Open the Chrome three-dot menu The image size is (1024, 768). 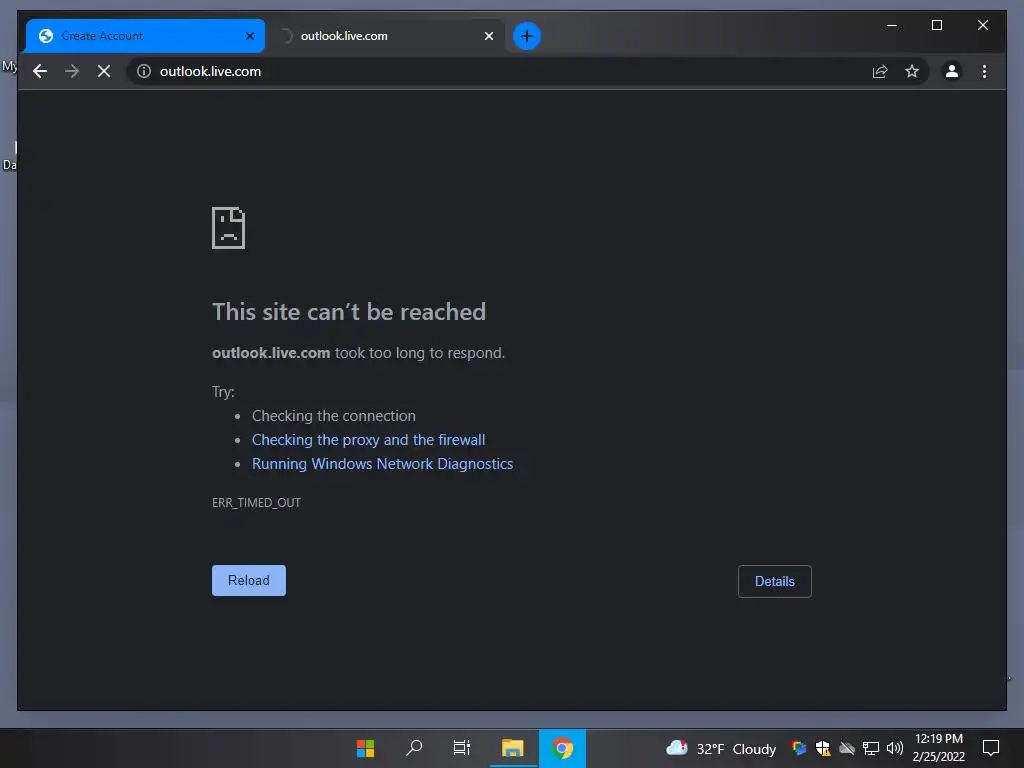pos(984,71)
